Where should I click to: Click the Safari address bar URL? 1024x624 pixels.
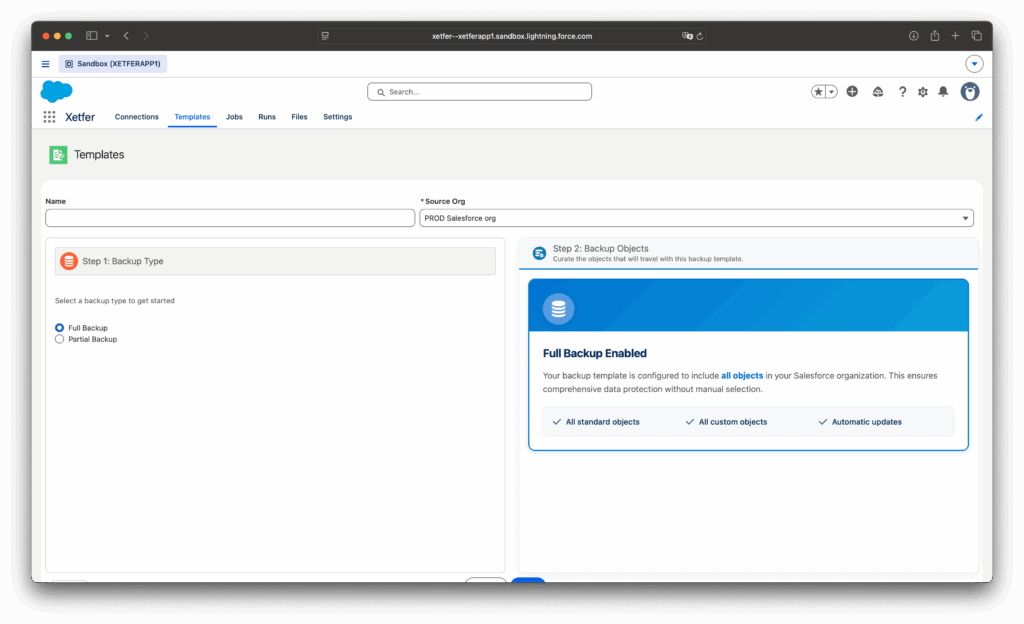(512, 36)
